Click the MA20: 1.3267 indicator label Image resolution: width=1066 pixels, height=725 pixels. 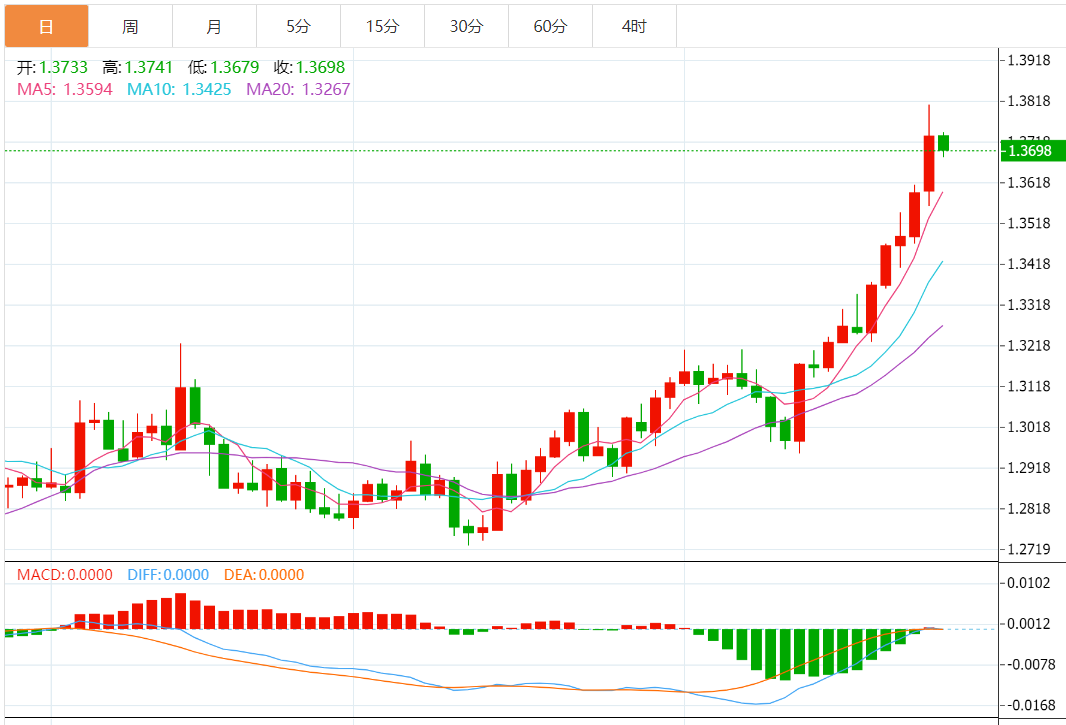(298, 89)
